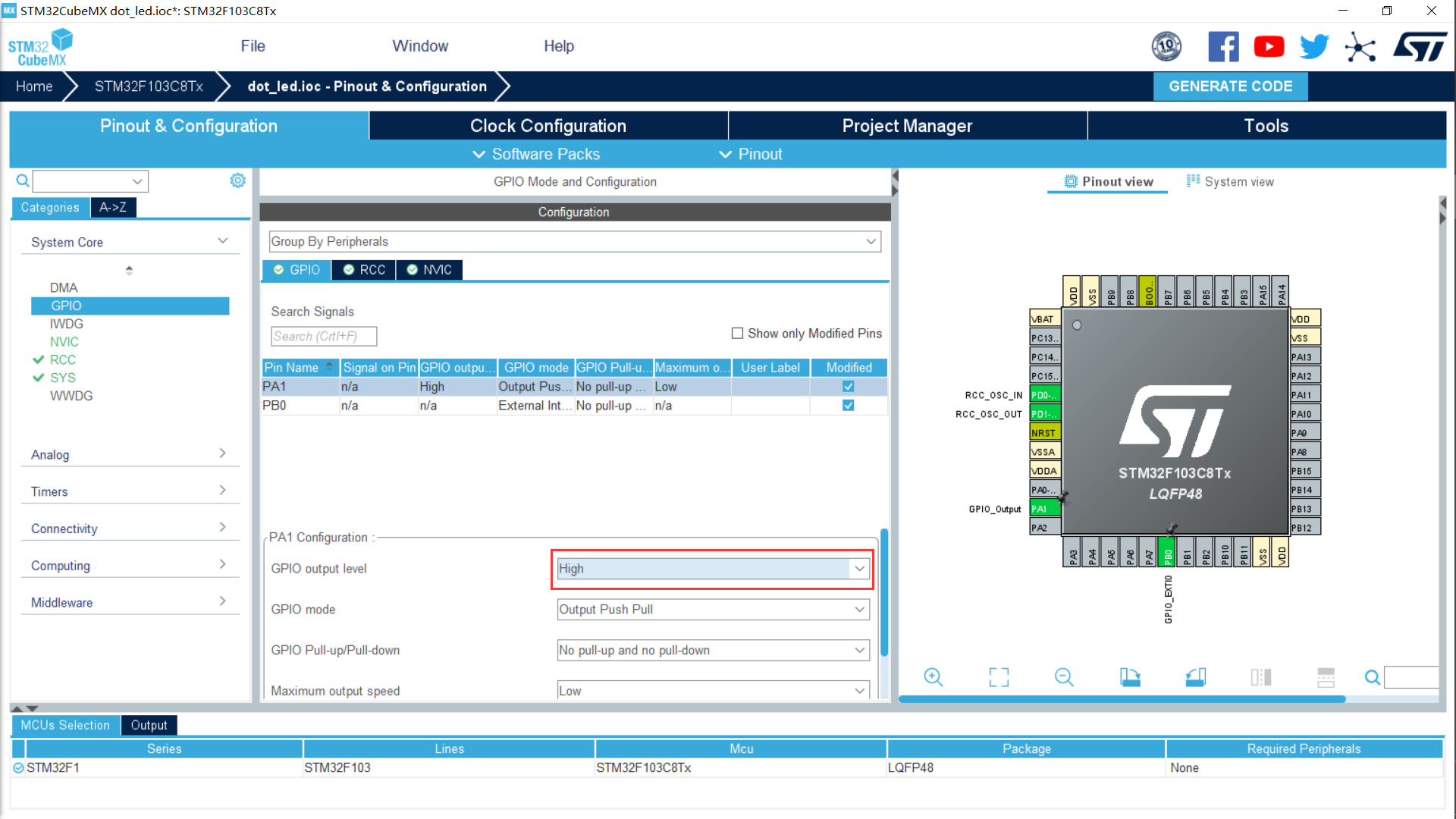Image resolution: width=1456 pixels, height=819 pixels.
Task: Click STM32F103C8Tx breadcrumb
Action: [x=149, y=86]
